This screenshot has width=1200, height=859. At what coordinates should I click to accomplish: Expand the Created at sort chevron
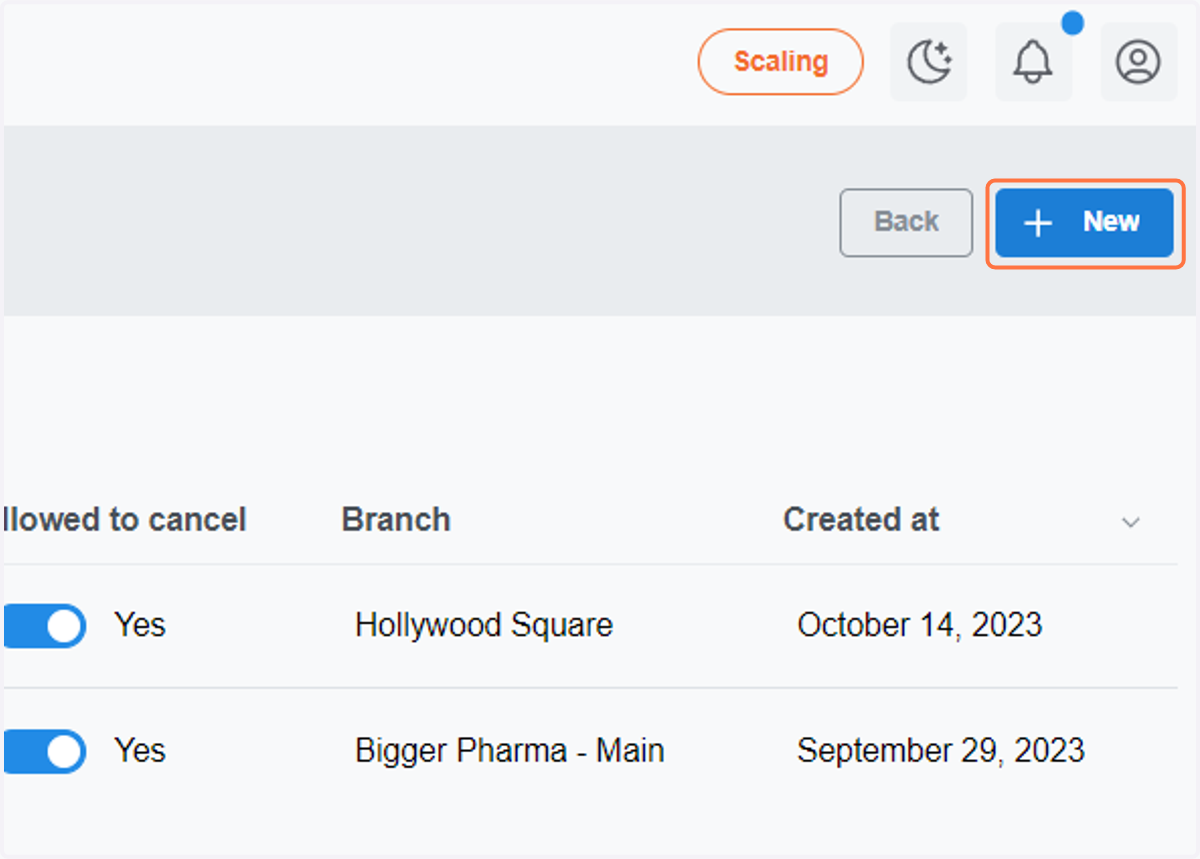point(1131,522)
